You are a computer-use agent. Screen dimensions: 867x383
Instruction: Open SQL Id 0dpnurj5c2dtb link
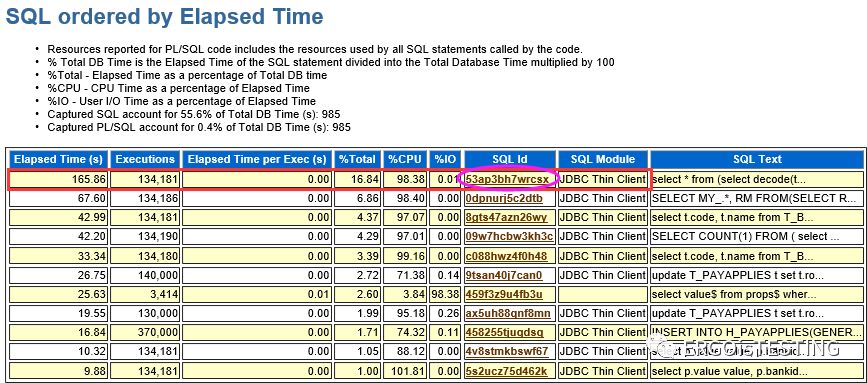(x=504, y=198)
